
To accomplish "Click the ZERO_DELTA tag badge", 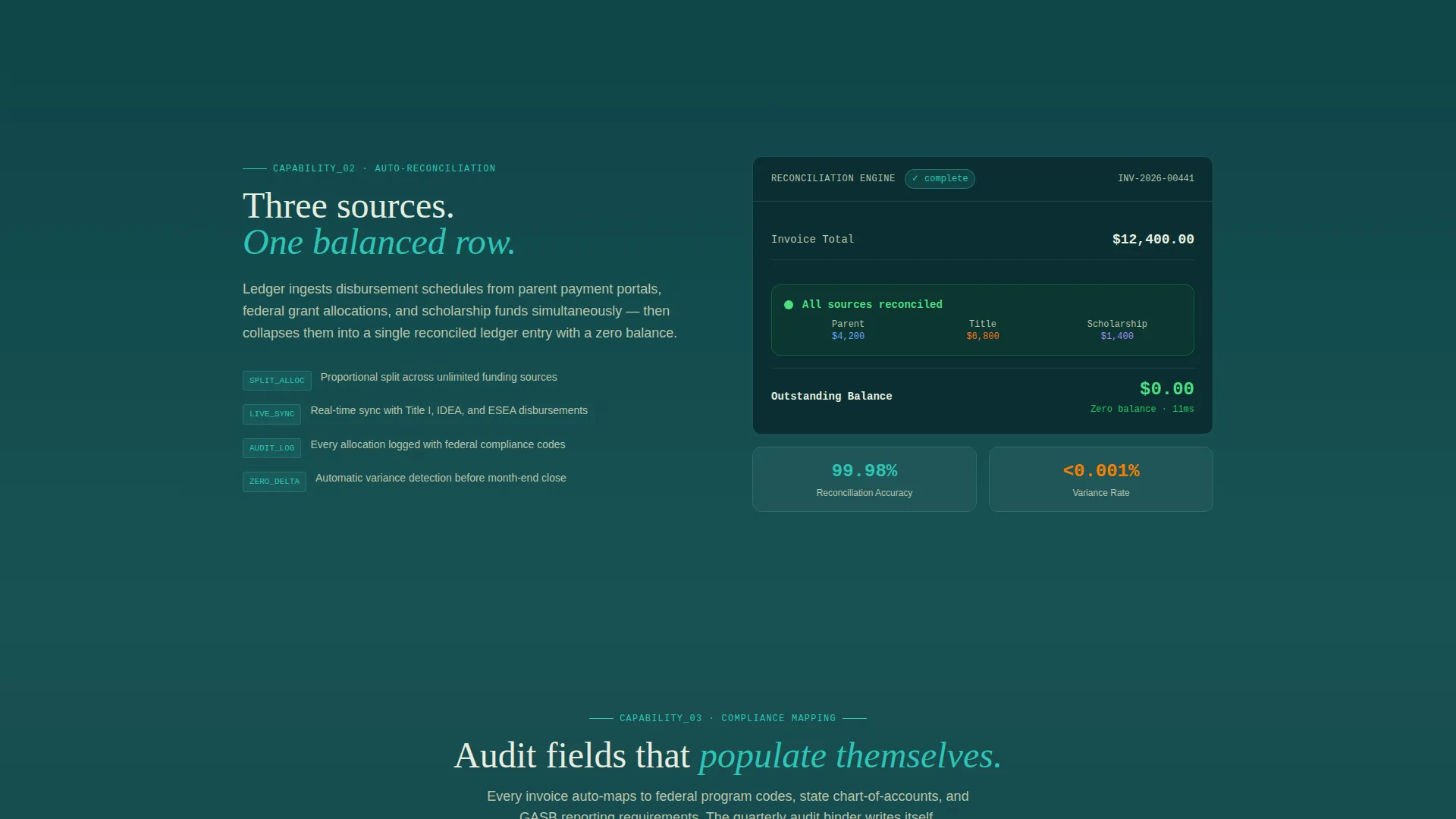I will 275,482.
